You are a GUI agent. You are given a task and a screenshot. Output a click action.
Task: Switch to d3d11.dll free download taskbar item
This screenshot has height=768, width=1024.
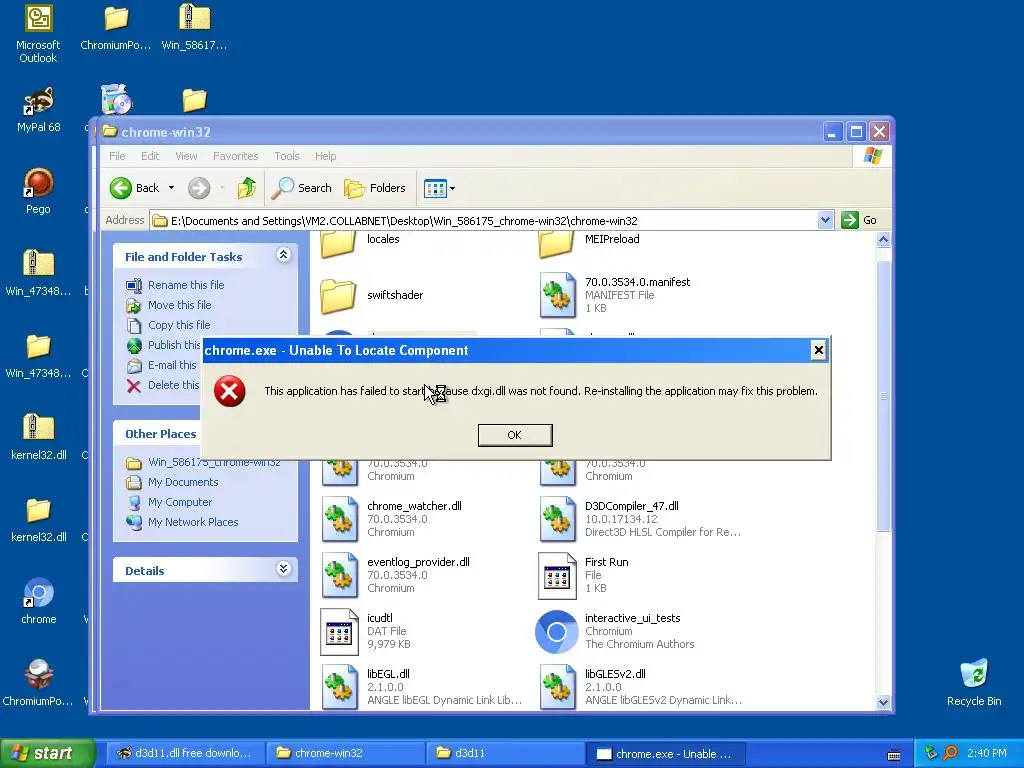pos(185,753)
